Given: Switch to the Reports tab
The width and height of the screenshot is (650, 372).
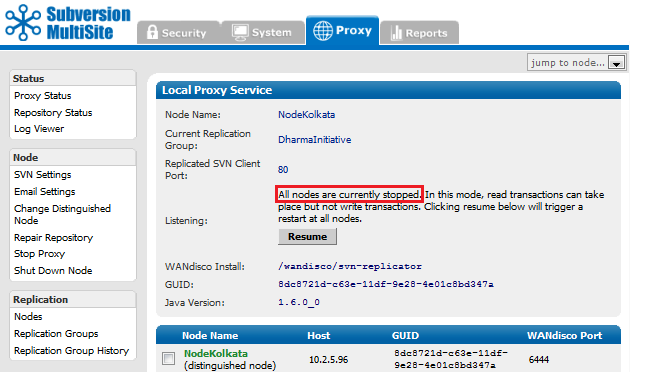Looking at the screenshot, I should click(420, 32).
